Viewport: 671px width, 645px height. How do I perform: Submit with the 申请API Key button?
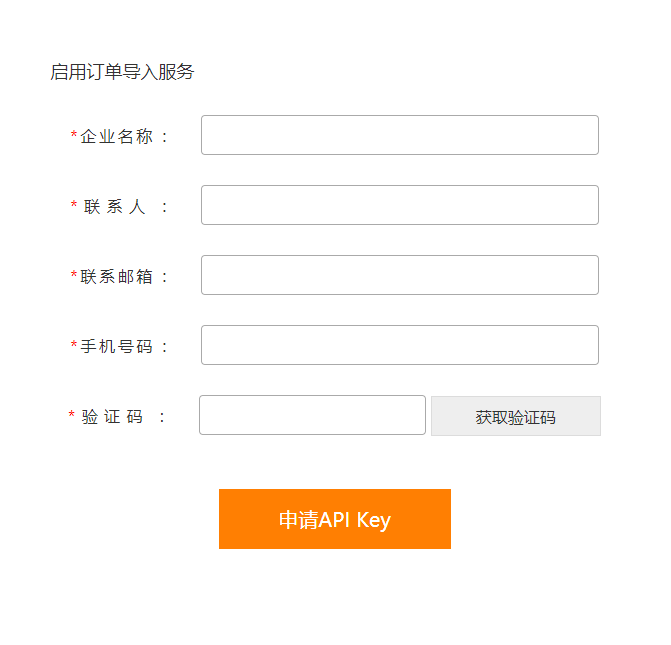335,519
